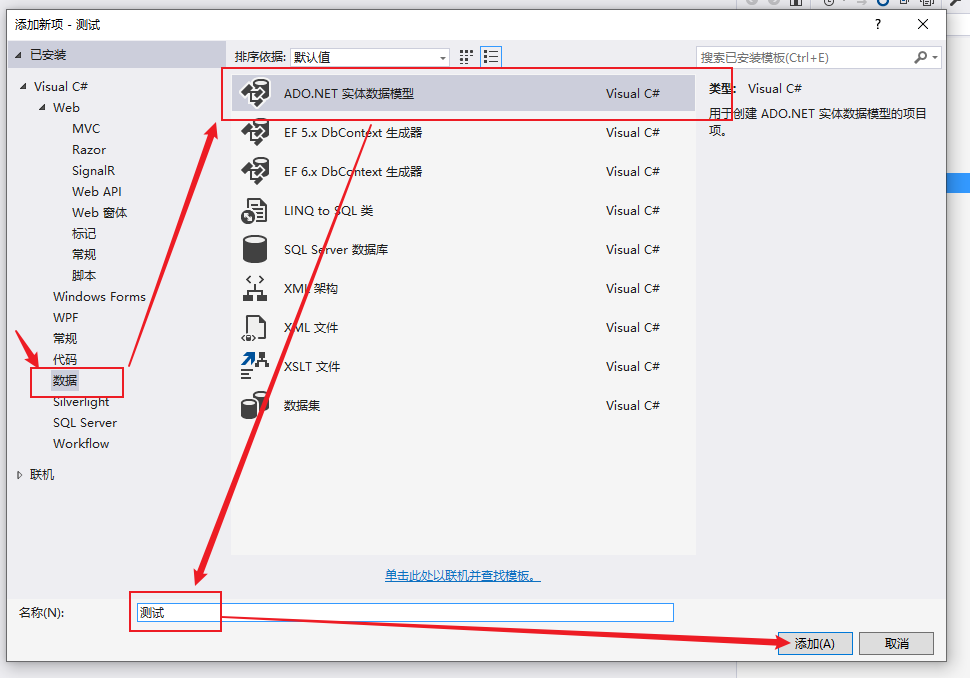
Task: Expand the 联机 section
Action: pos(19,475)
